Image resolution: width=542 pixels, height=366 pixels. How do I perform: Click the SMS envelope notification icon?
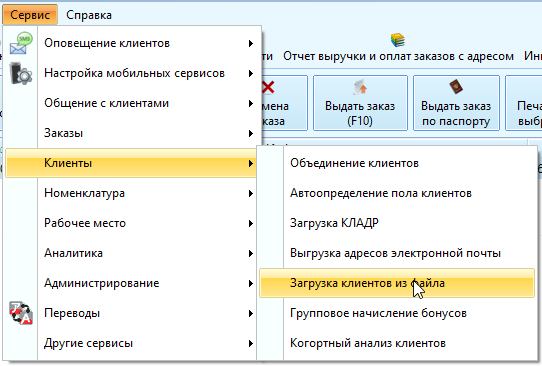pyautogui.click(x=21, y=43)
